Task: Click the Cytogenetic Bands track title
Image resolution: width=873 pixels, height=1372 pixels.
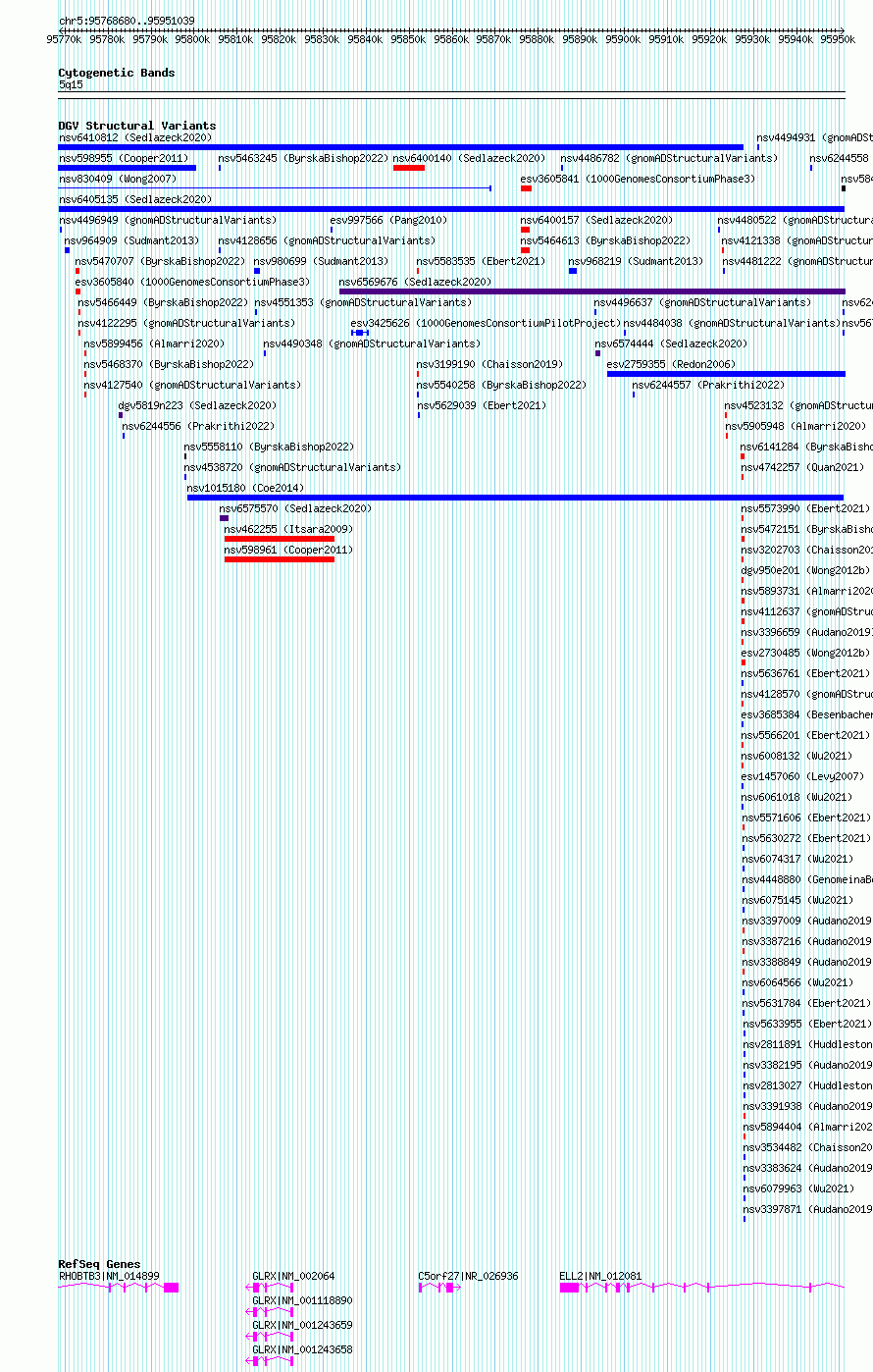Action: click(117, 73)
